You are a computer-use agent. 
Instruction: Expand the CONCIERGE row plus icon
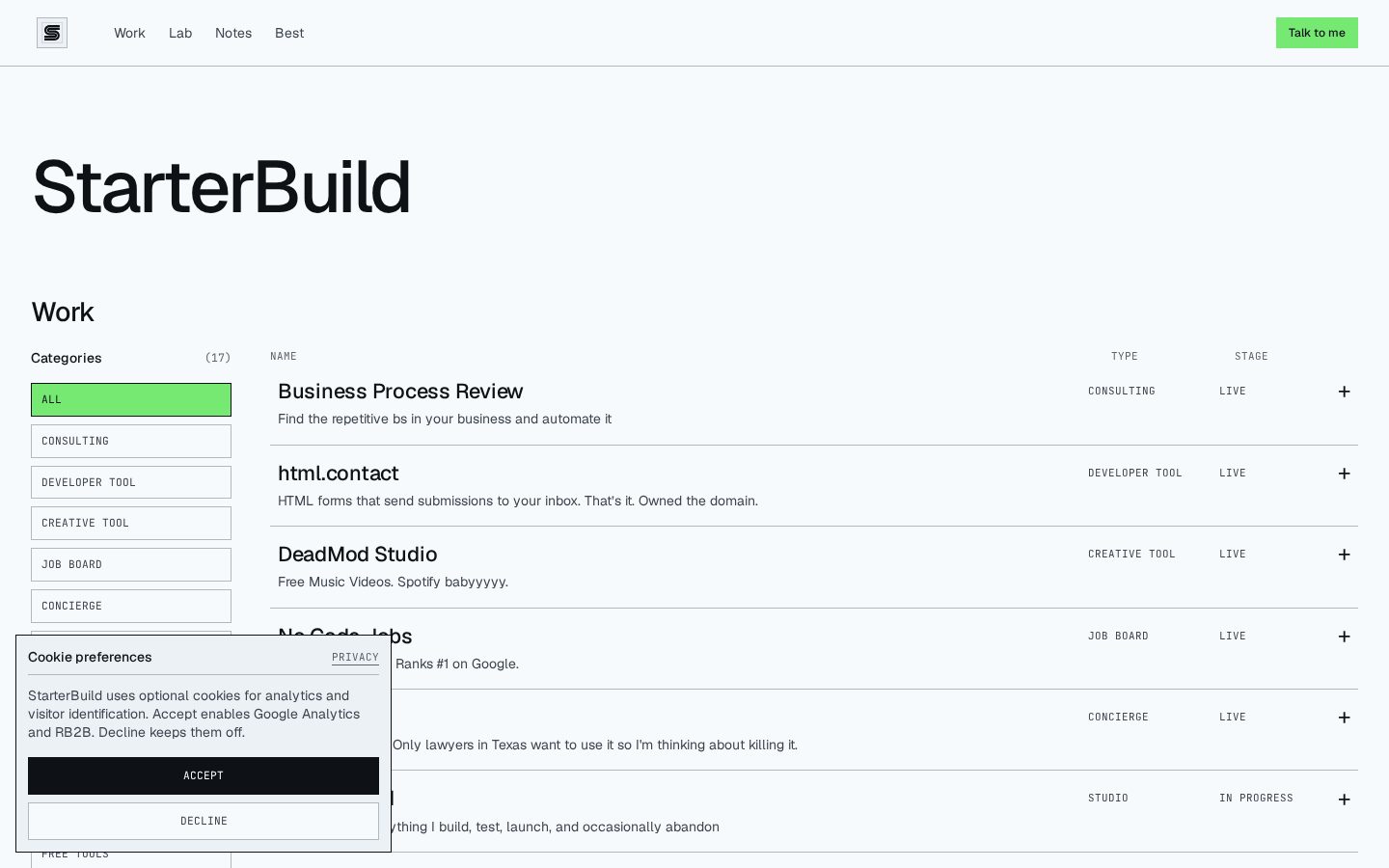pyautogui.click(x=1344, y=718)
